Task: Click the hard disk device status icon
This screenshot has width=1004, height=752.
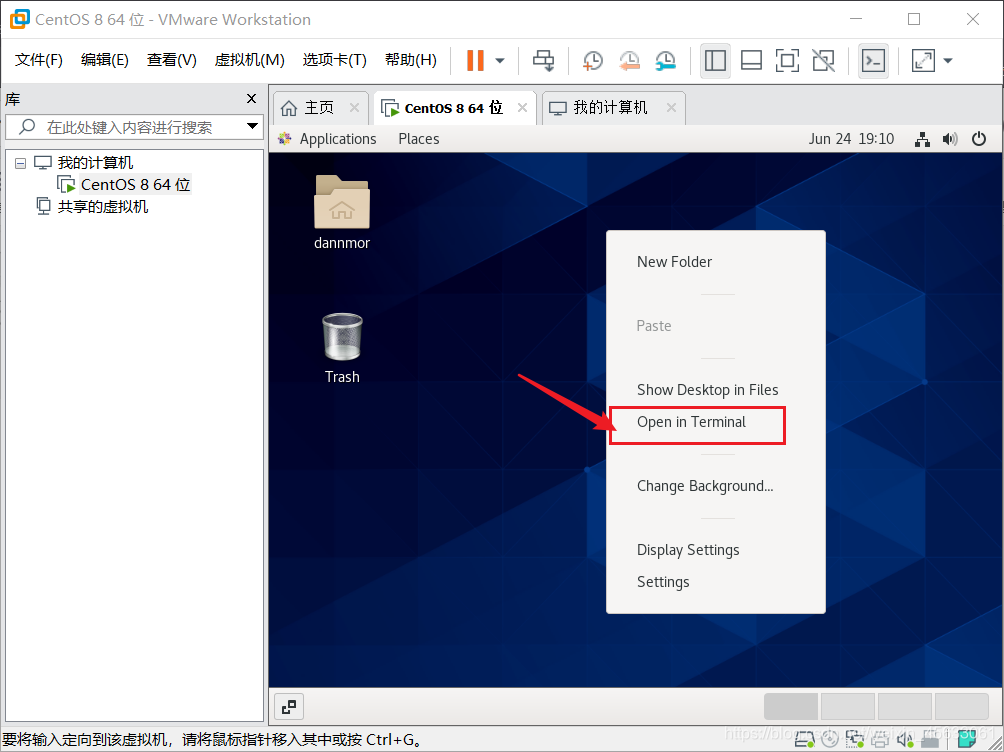Action: 806,740
